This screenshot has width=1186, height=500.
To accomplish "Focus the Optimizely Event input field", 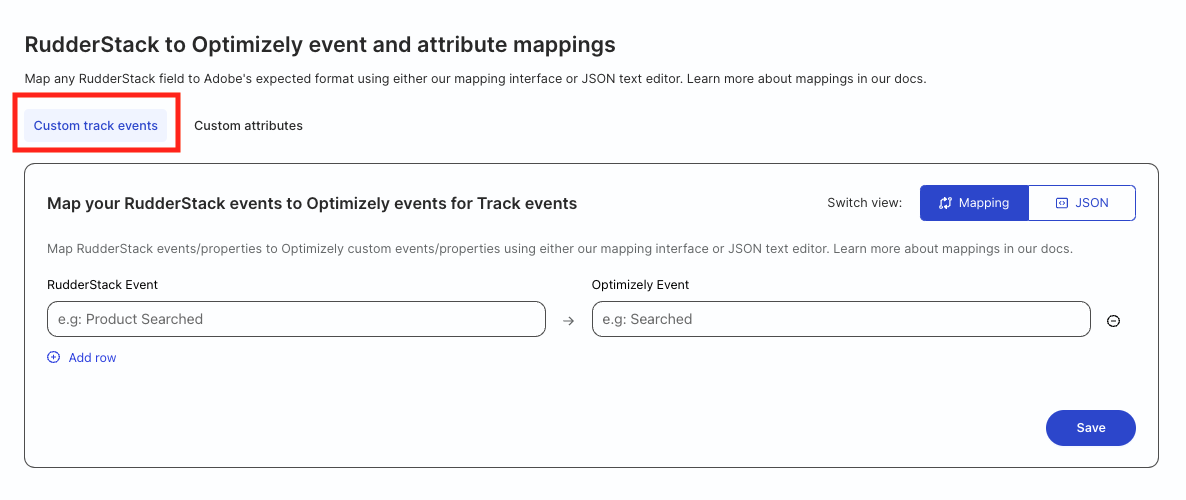I will [841, 319].
